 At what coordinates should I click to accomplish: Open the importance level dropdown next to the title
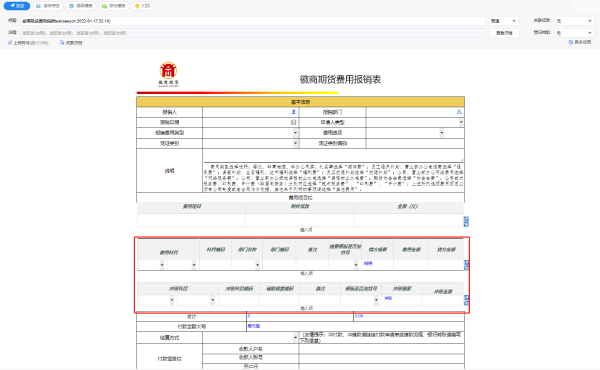pos(504,21)
